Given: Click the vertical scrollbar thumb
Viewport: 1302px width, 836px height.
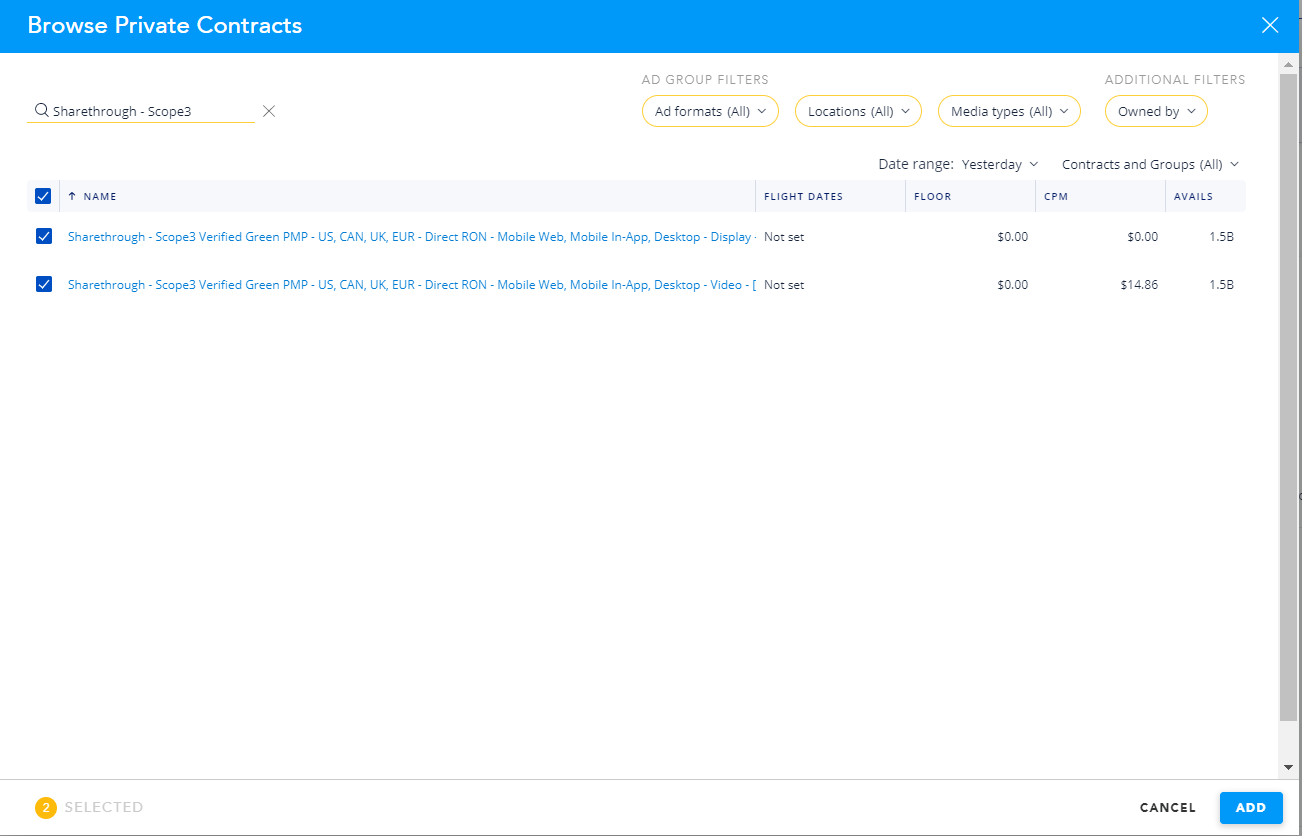Looking at the screenshot, I should pos(1288,397).
